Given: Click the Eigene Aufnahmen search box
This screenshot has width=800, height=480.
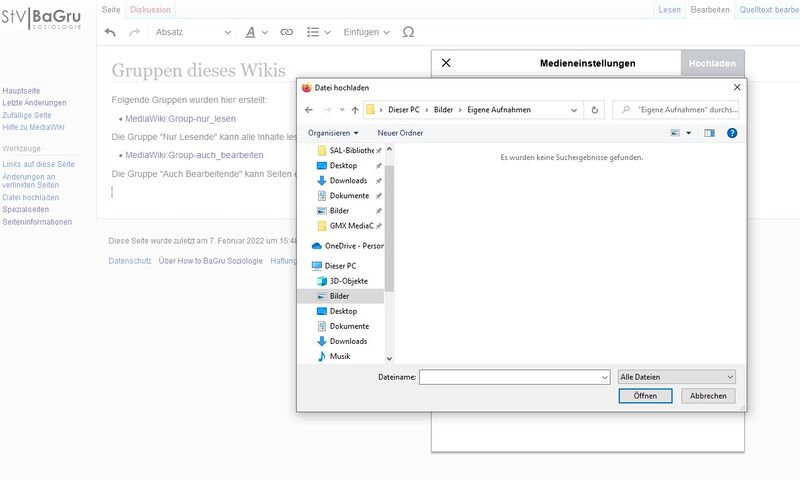Looking at the screenshot, I should click(676, 110).
